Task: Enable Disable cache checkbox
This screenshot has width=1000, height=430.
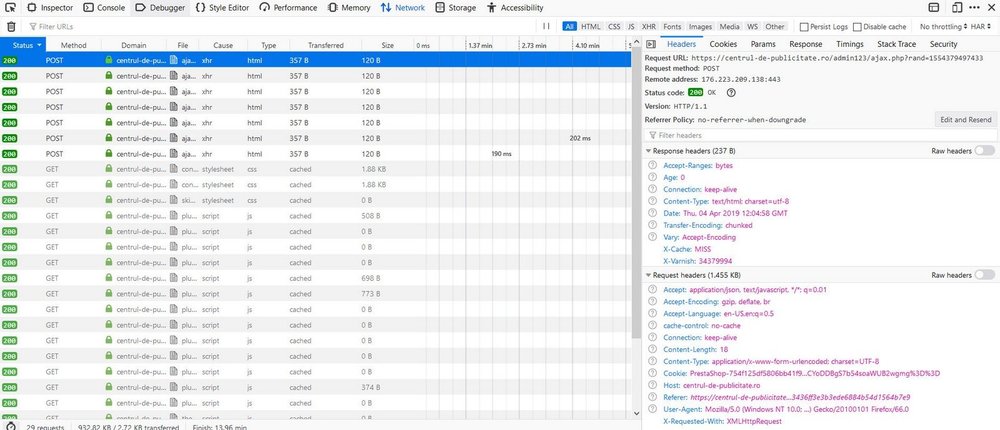Action: (x=857, y=27)
